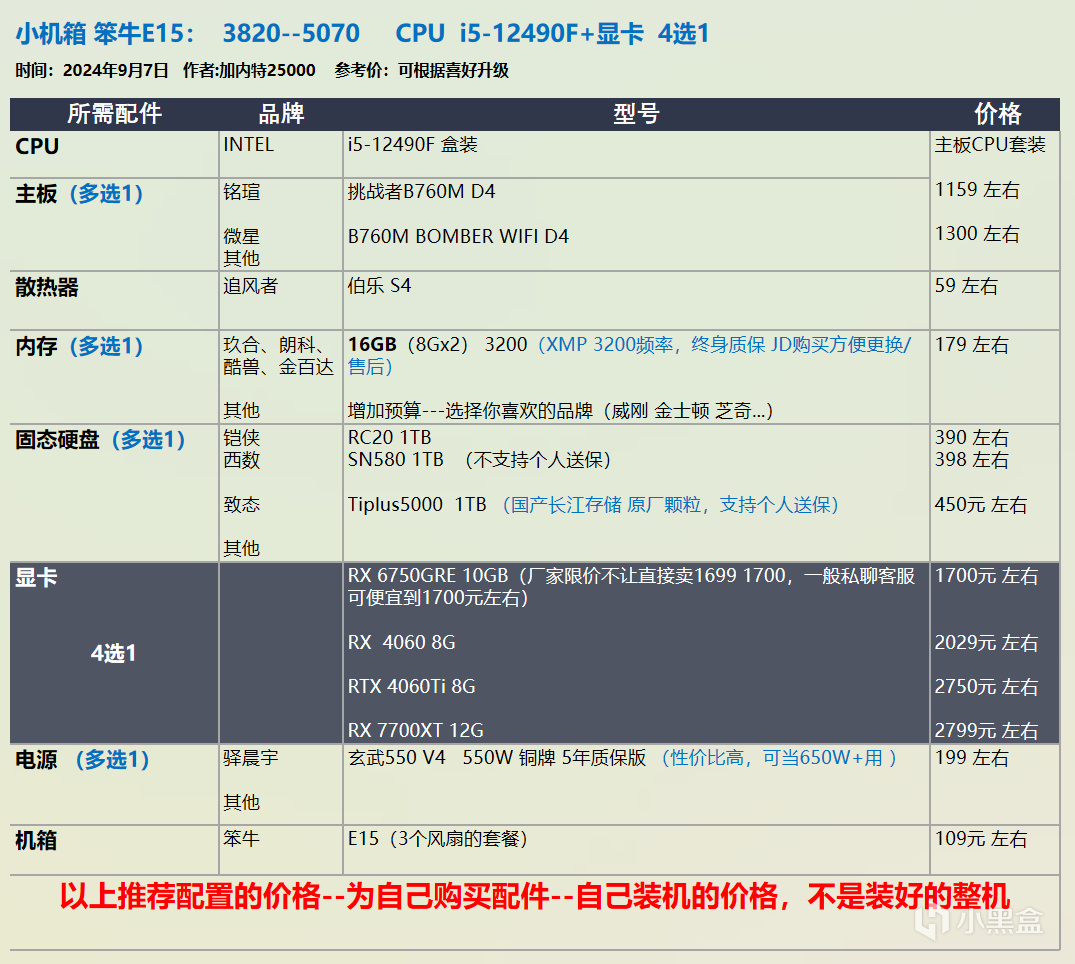Click the 玖合、朗科、 brand text
1075x964 pixels.
(277, 345)
